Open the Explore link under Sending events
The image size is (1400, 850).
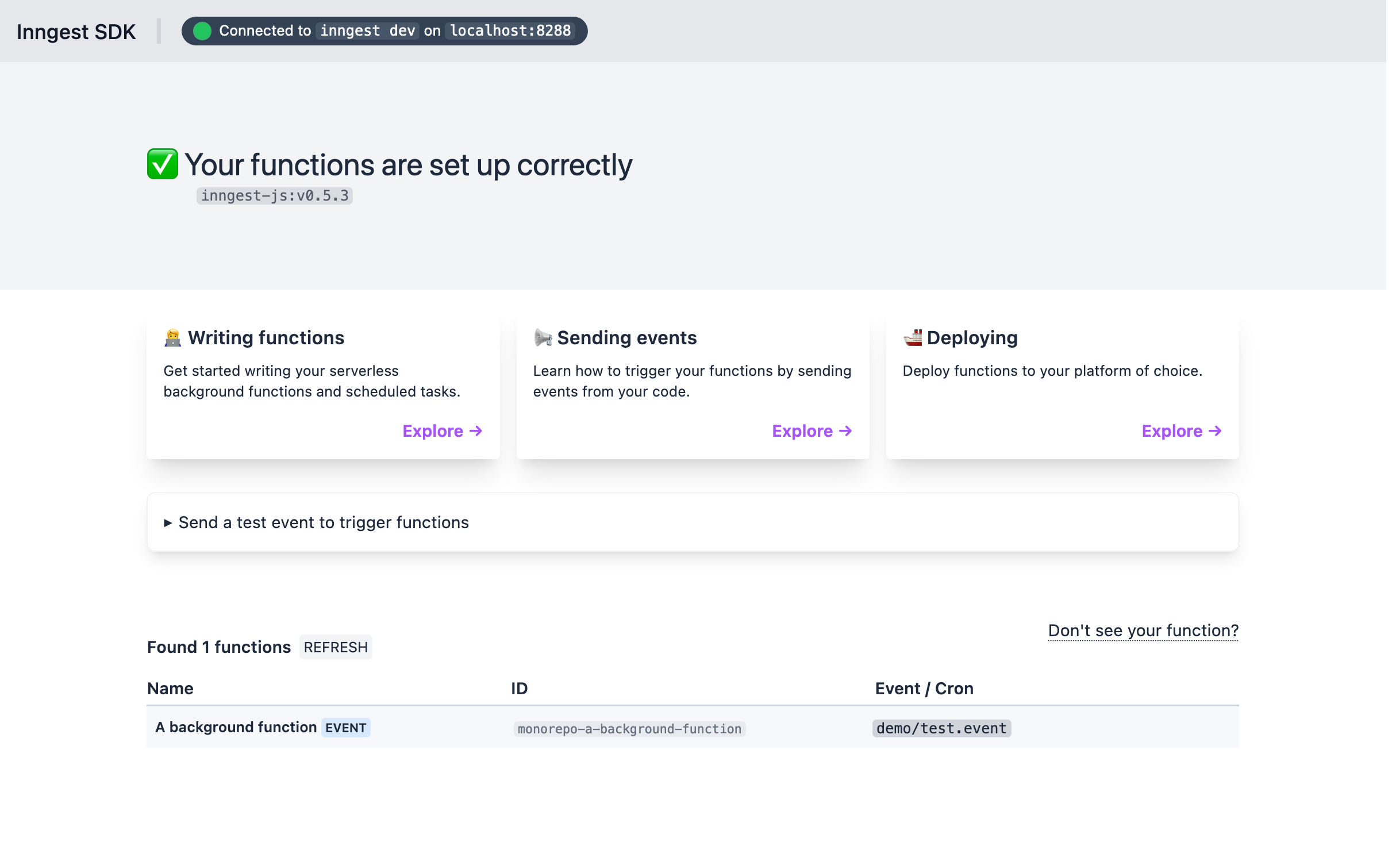[811, 431]
